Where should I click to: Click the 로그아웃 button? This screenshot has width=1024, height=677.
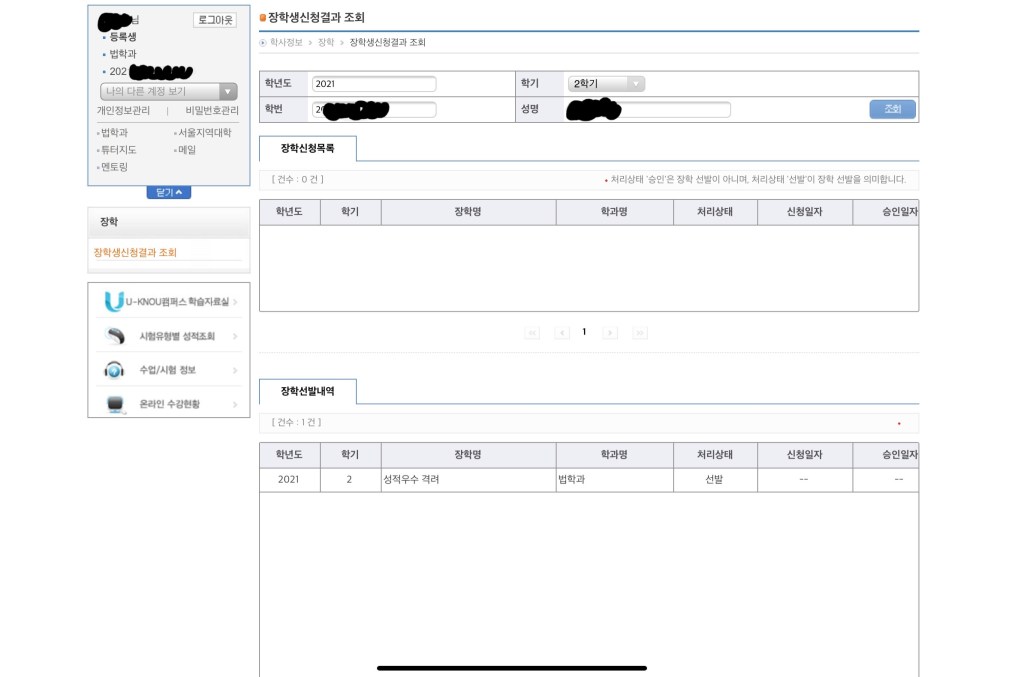[214, 20]
